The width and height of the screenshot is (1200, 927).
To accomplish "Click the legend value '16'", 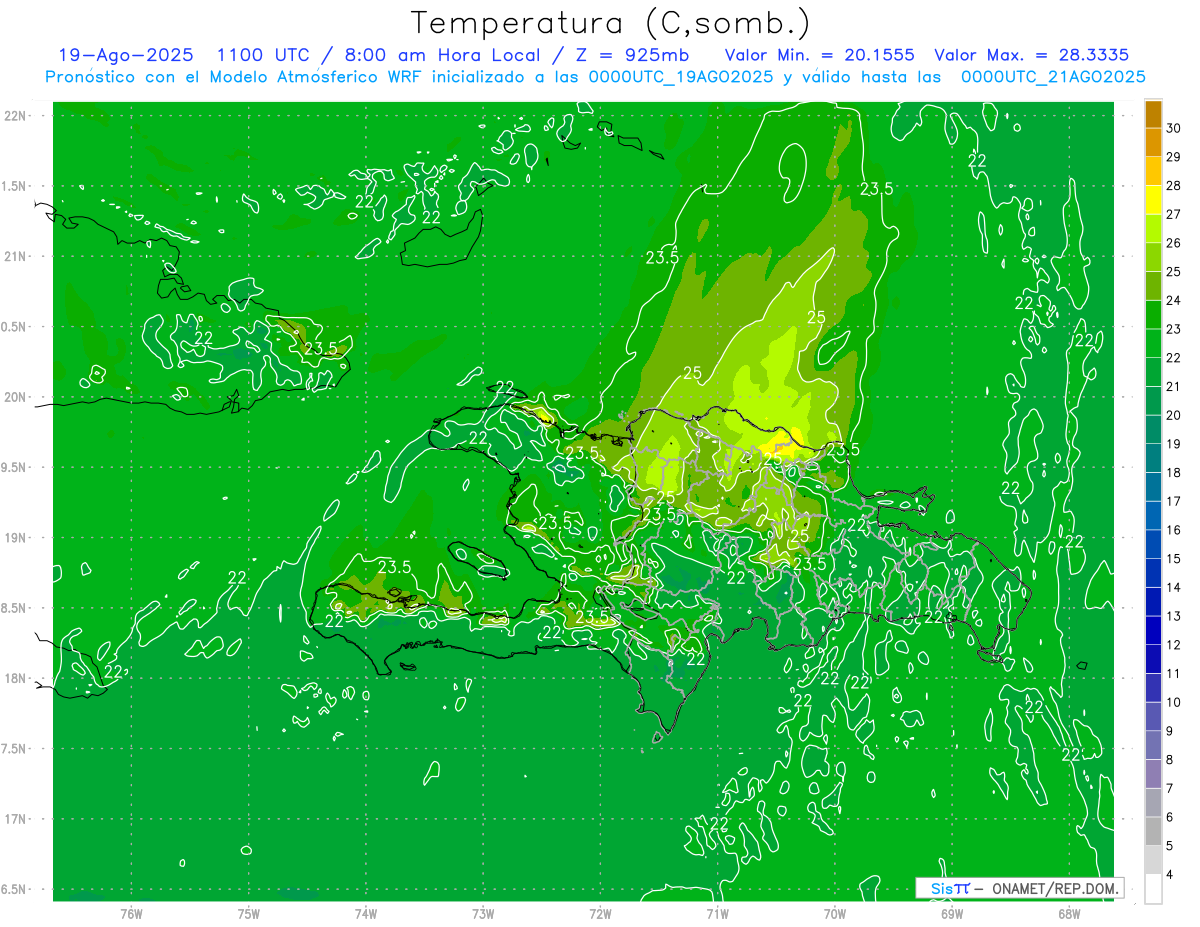I will [x=1174, y=530].
